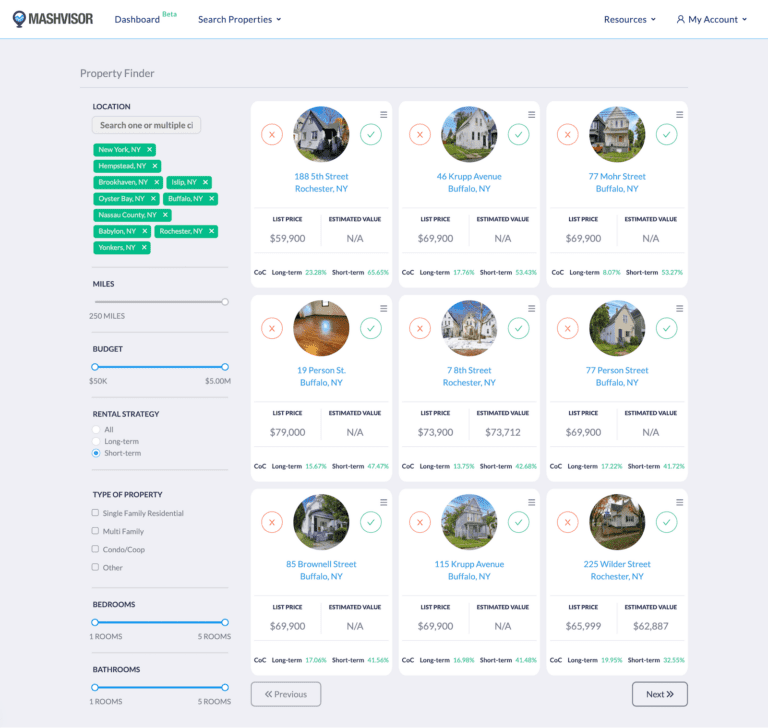Open card menu for 19 Person St.
This screenshot has width=768, height=728.
point(384,309)
